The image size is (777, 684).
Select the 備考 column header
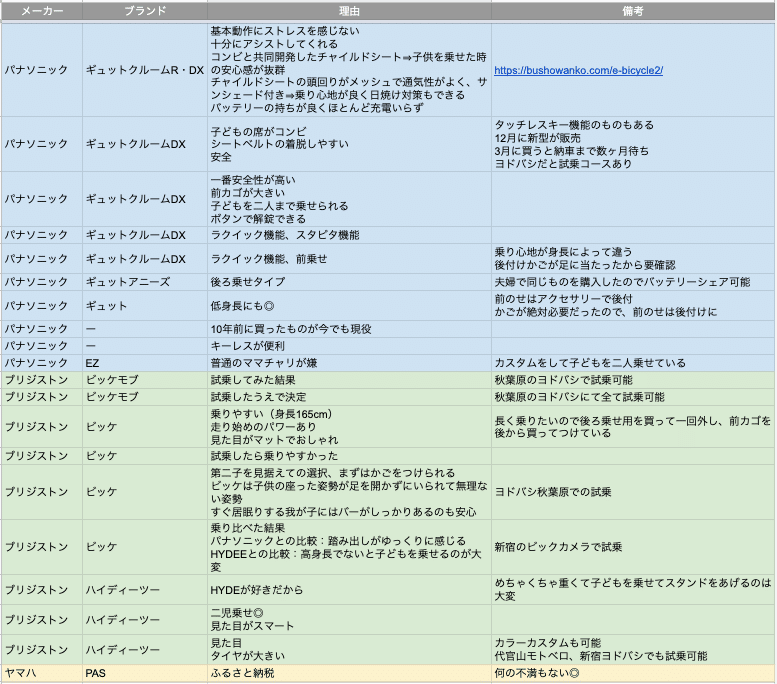633,11
